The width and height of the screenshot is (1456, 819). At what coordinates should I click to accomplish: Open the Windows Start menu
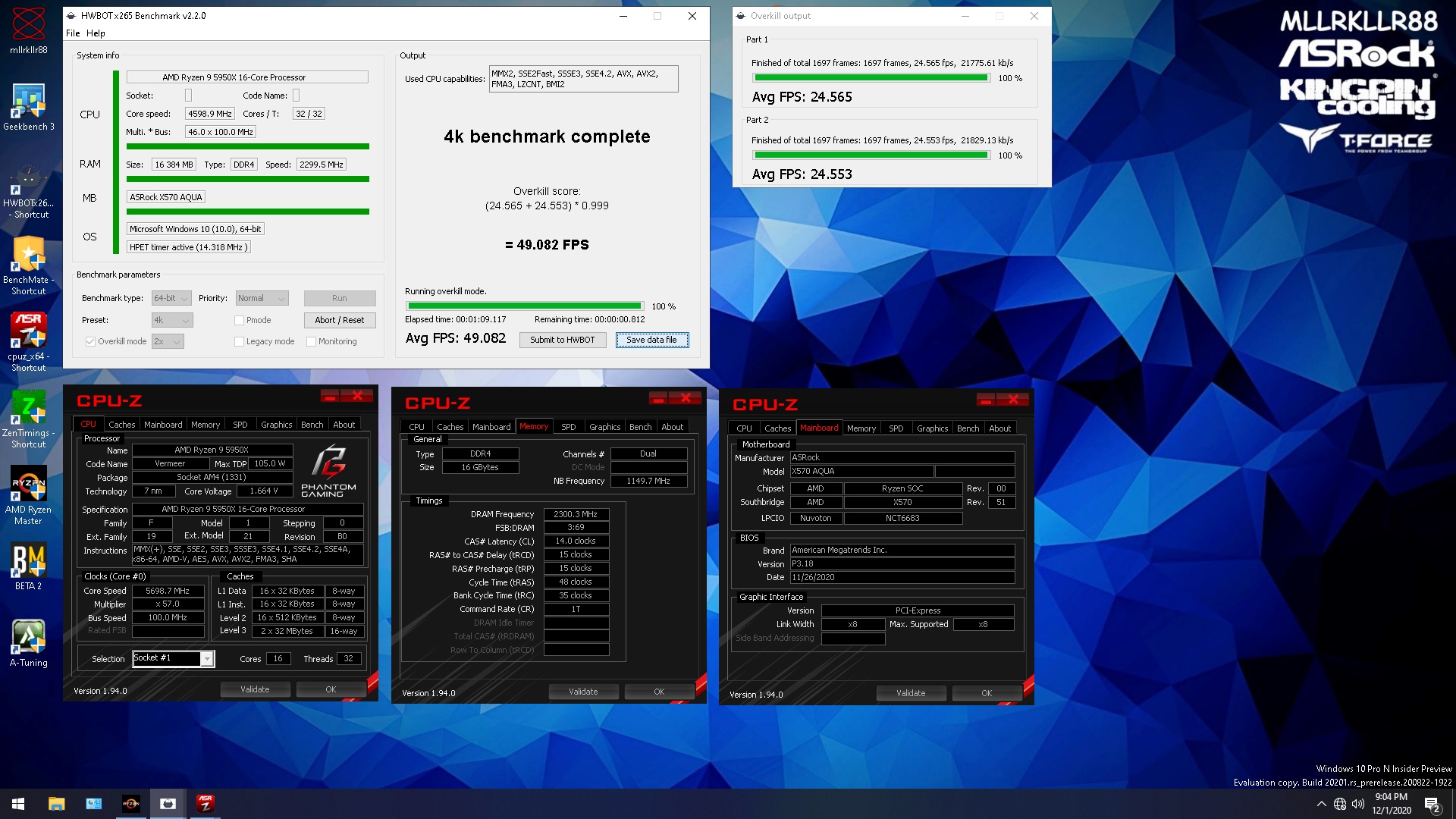[x=18, y=804]
